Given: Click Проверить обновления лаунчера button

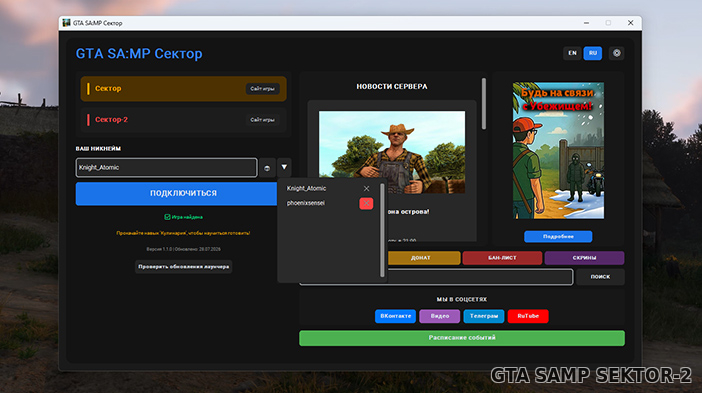Looking at the screenshot, I should (x=184, y=267).
